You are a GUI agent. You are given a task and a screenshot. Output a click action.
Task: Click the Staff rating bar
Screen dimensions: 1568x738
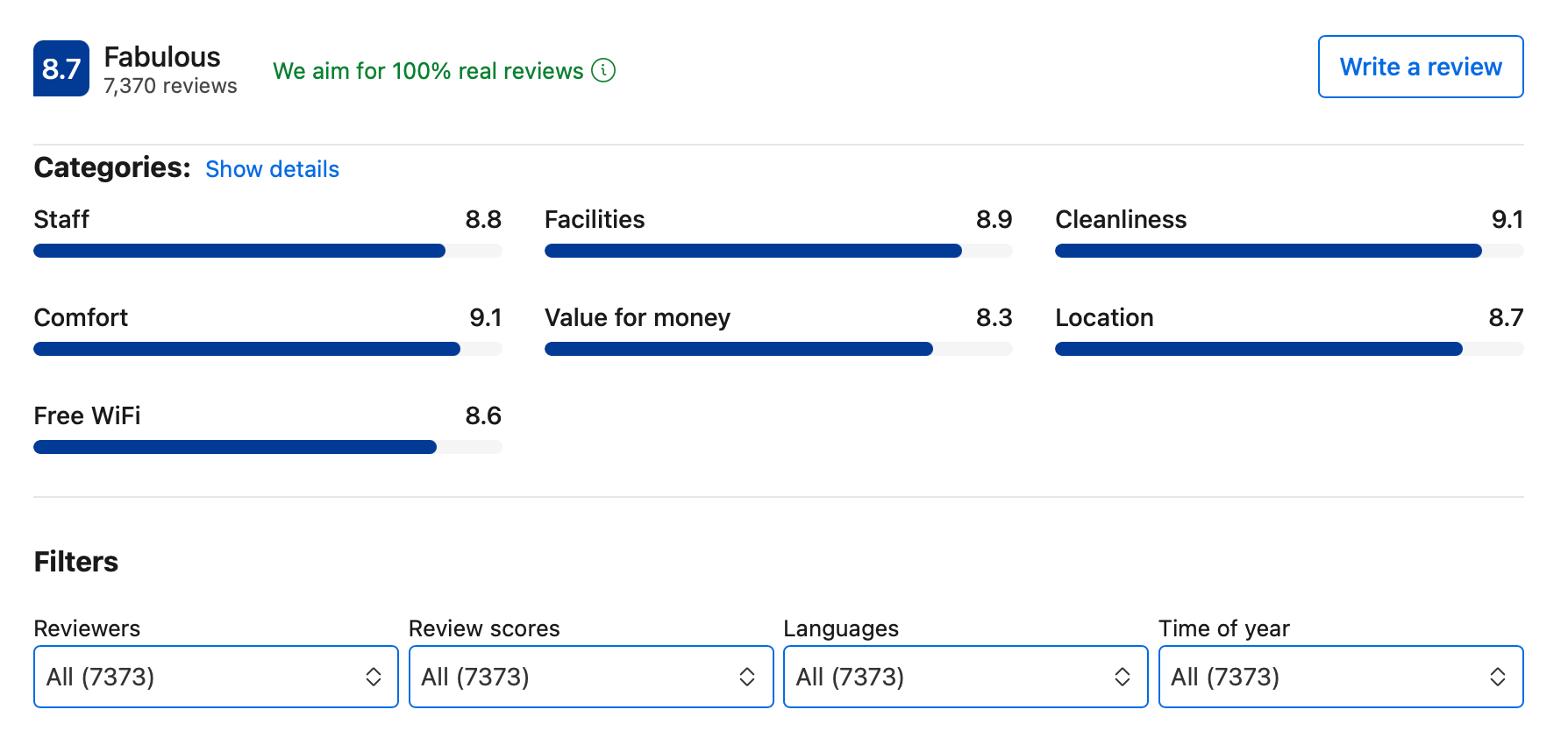[267, 251]
